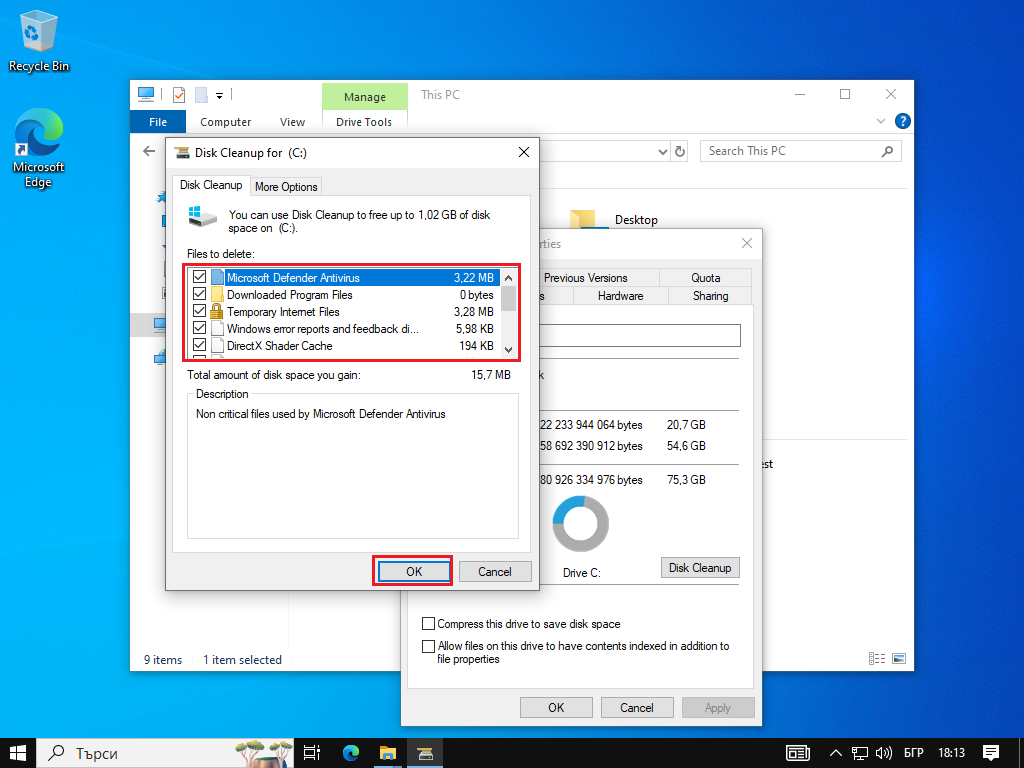
Task: Open the Computer ribbon tab
Action: click(225, 121)
